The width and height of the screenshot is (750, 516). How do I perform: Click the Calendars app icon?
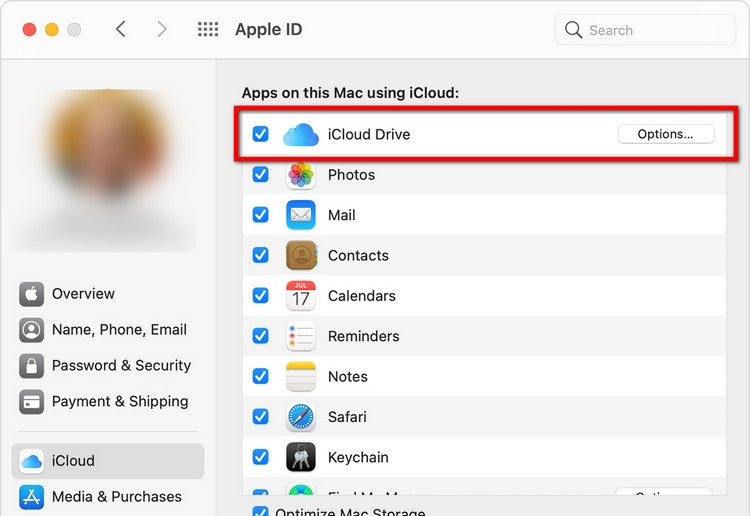pyautogui.click(x=301, y=296)
